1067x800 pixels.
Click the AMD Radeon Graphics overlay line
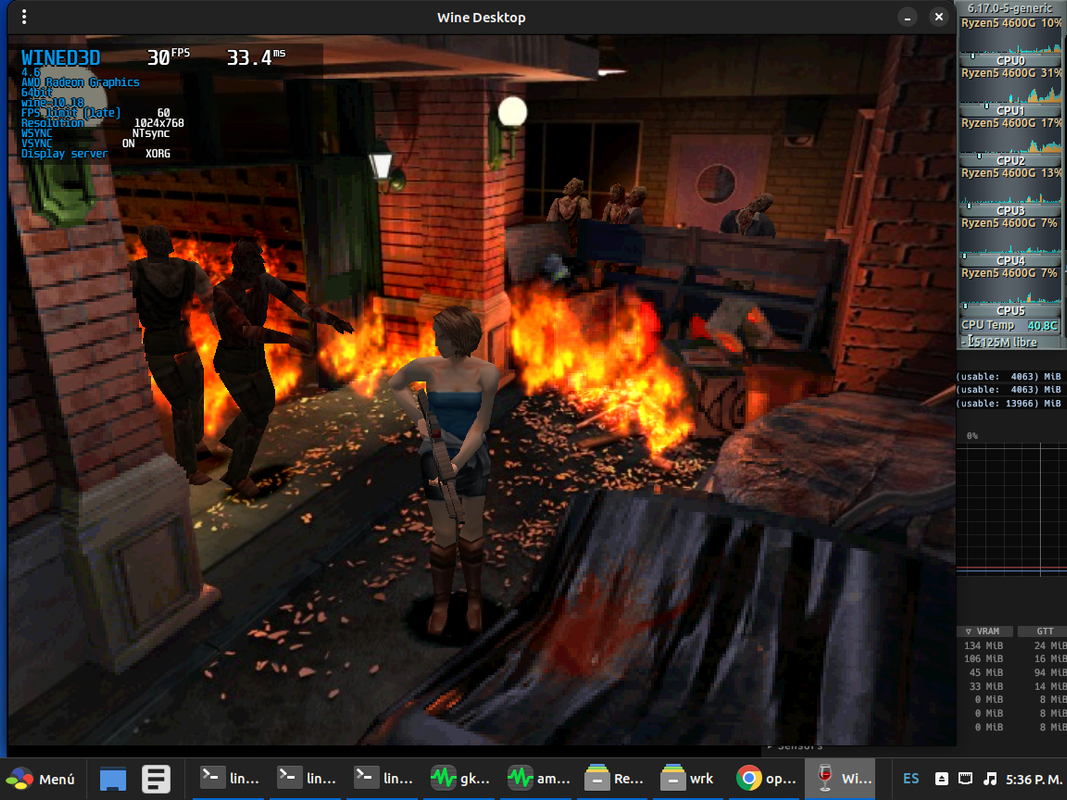pos(80,82)
